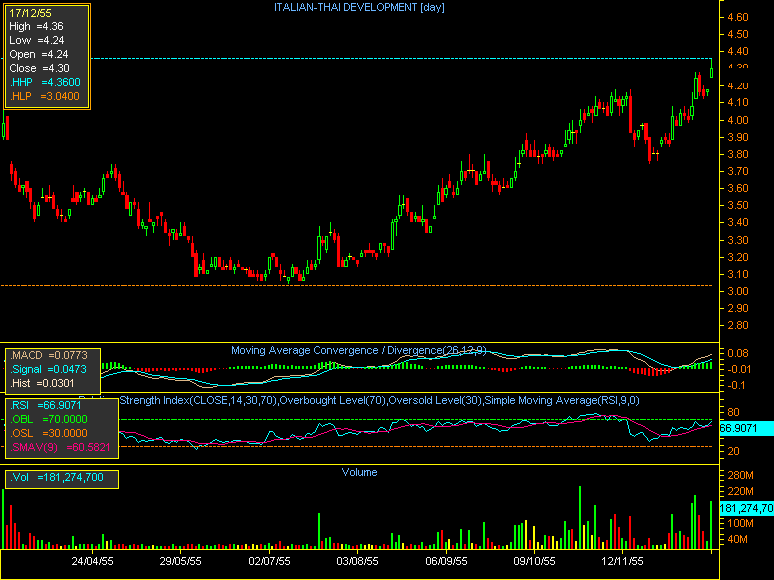Click the orange dashed HLP low line
Viewport: 774px width, 580px height.
pyautogui.click(x=355, y=285)
